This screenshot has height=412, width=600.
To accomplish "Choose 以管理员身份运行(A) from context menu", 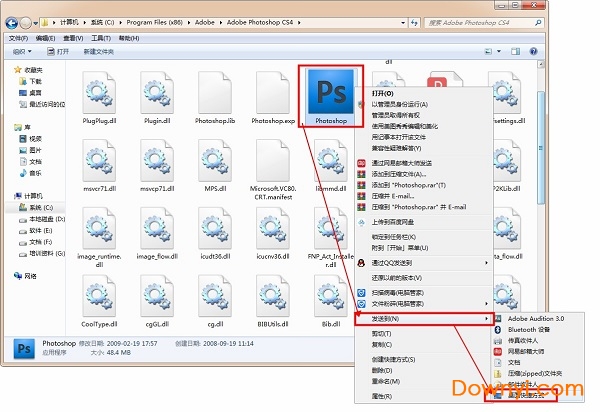I will tap(400, 104).
